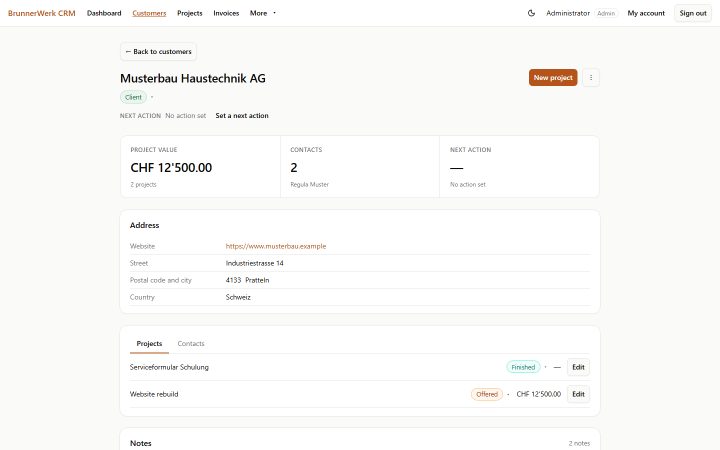This screenshot has width=720, height=450.
Task: Go to the Dashboard page
Action: point(104,13)
